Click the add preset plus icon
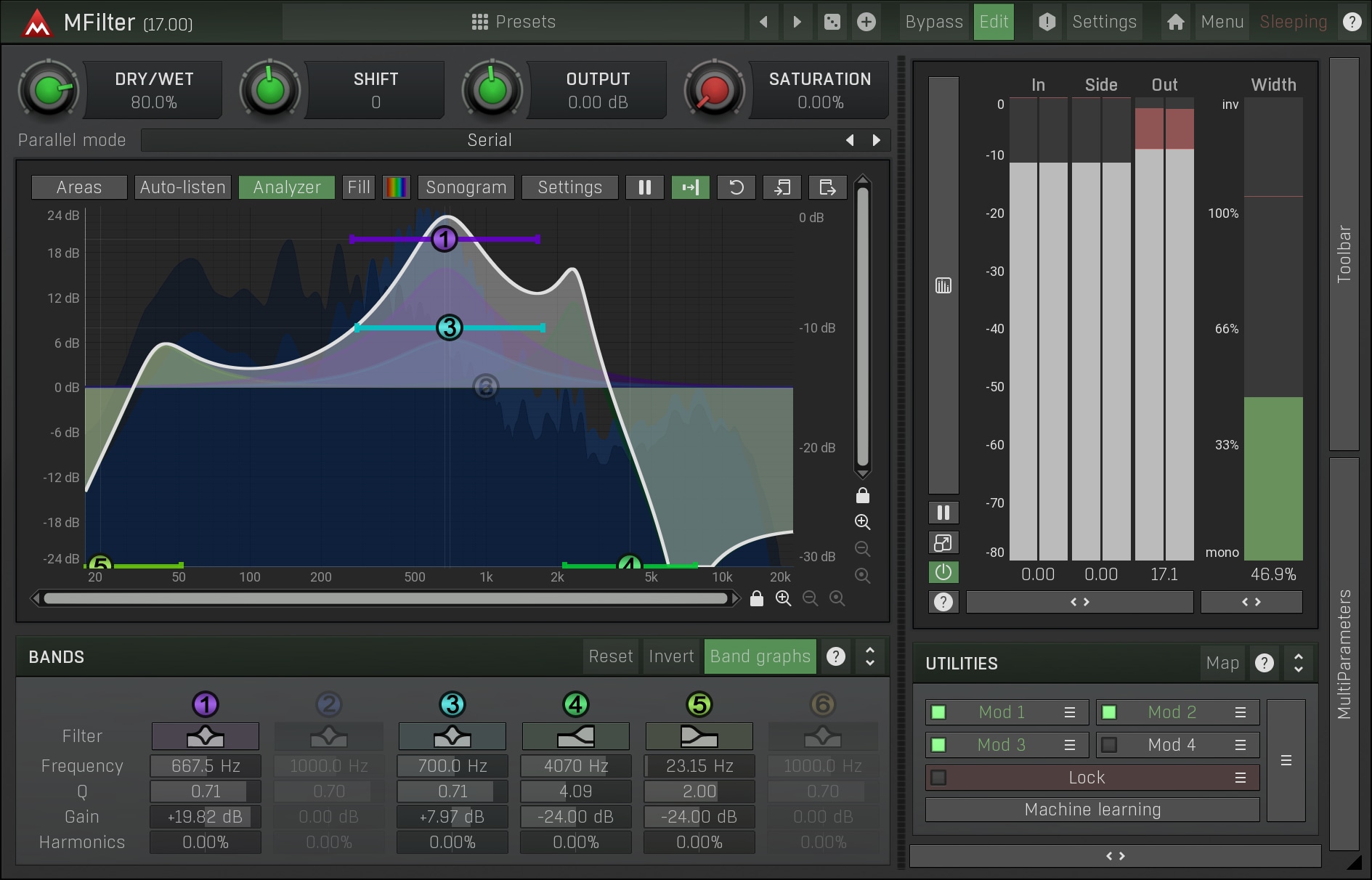The height and width of the screenshot is (880, 1372). click(866, 22)
